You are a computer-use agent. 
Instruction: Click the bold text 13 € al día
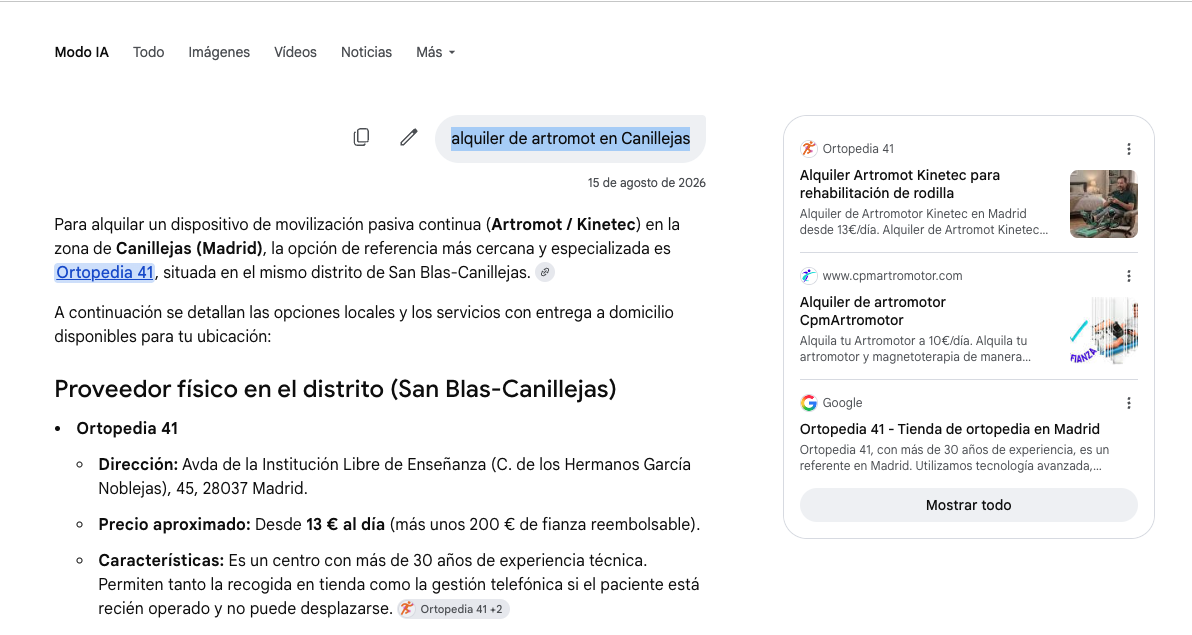pyautogui.click(x=345, y=525)
